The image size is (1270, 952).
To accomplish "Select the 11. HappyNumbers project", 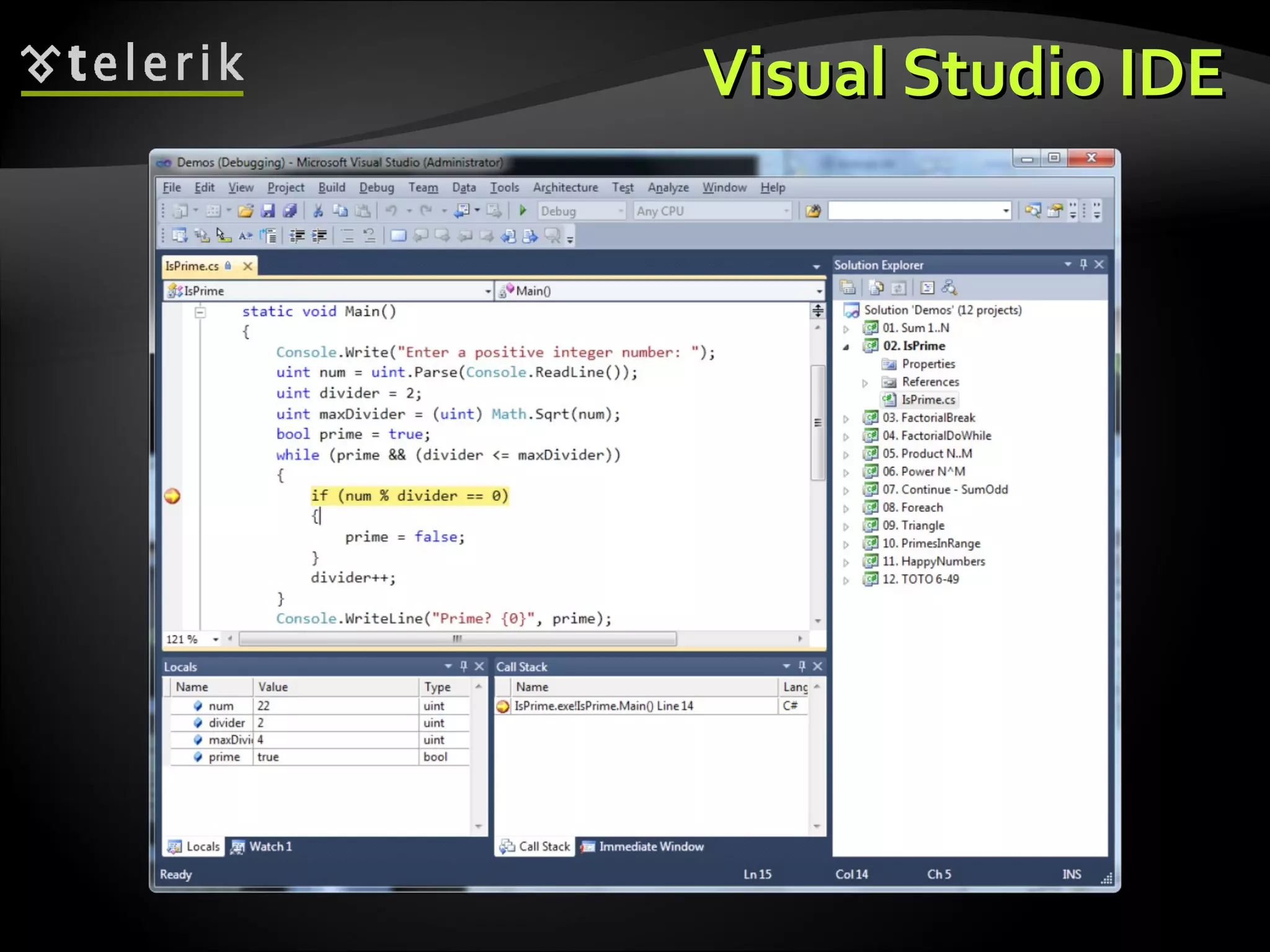I will (x=933, y=562).
